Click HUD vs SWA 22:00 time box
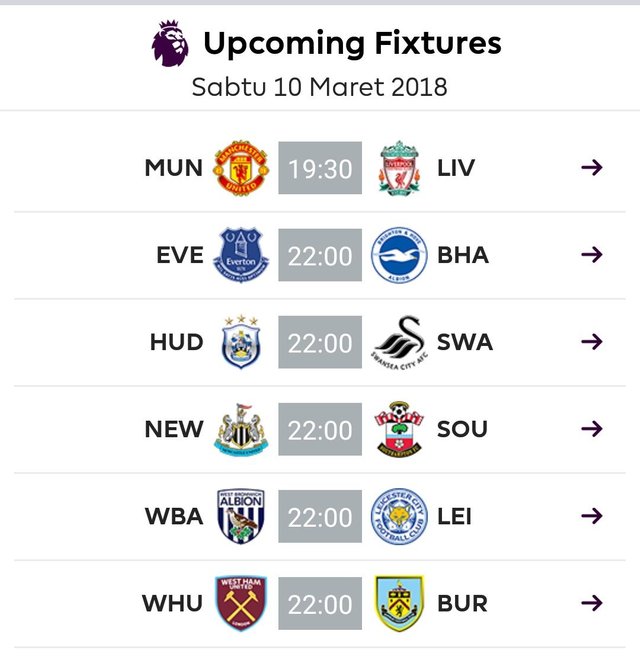640x658 pixels. [x=320, y=342]
